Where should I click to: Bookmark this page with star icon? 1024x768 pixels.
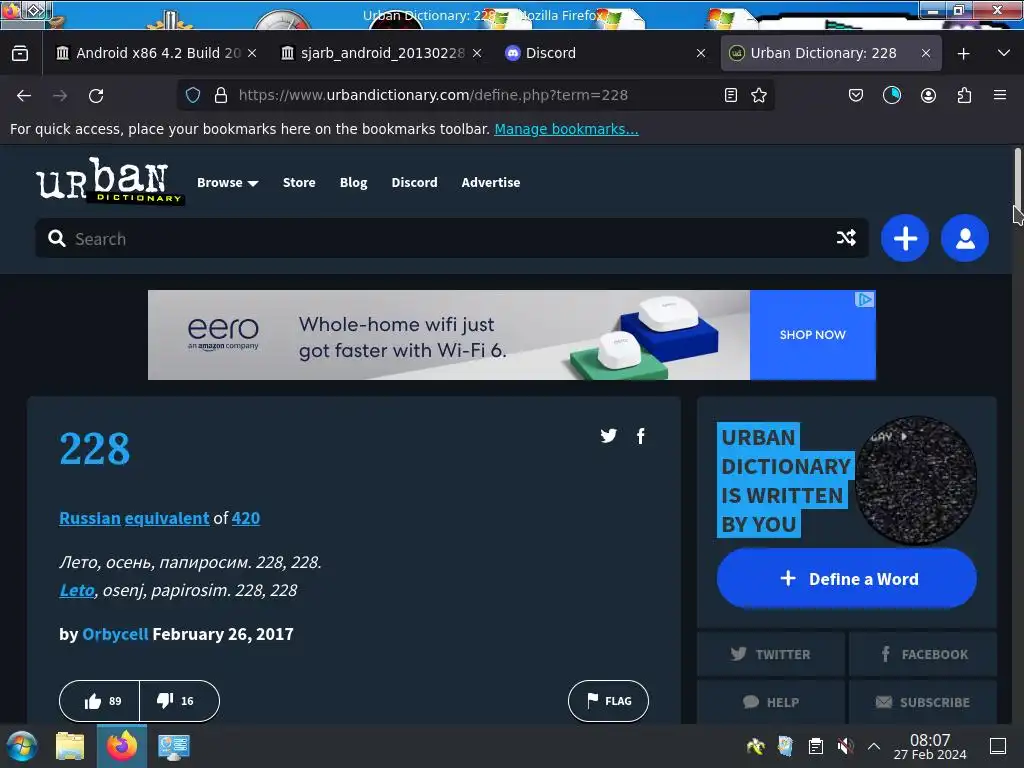coord(759,95)
